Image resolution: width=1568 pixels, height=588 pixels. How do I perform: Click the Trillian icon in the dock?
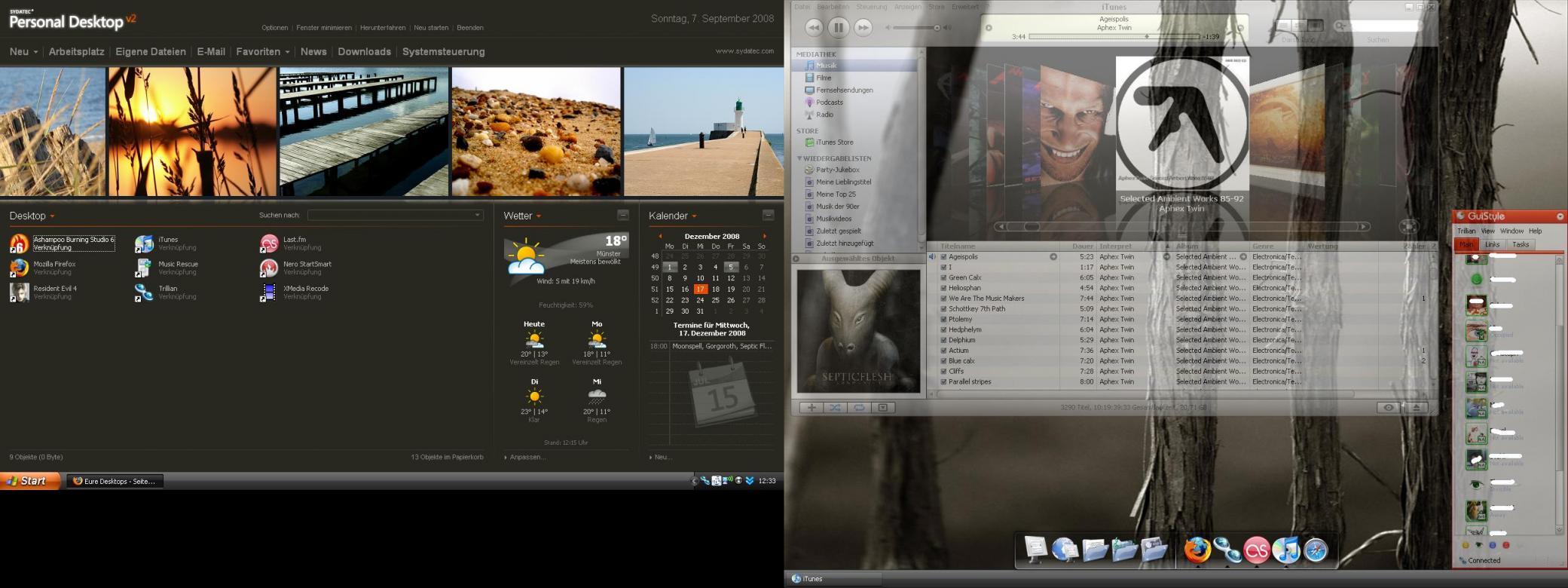click(x=1227, y=550)
